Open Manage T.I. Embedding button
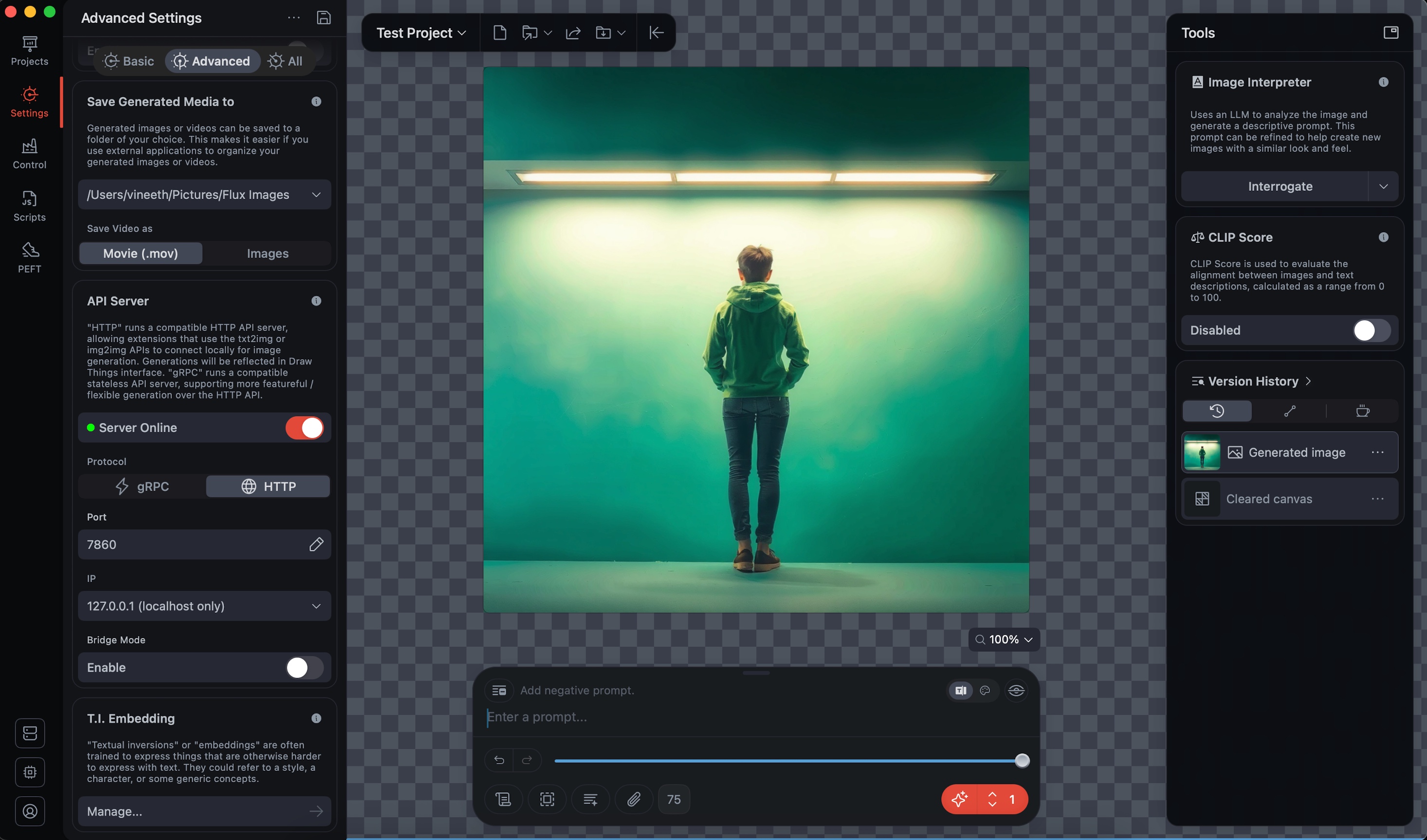Image resolution: width=1427 pixels, height=840 pixels. (x=204, y=811)
